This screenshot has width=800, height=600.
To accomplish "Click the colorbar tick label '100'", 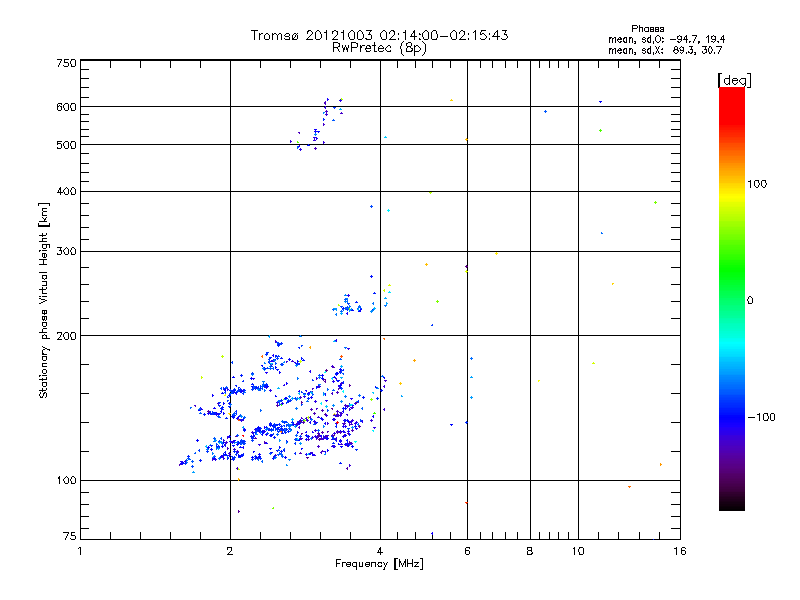I will [757, 184].
